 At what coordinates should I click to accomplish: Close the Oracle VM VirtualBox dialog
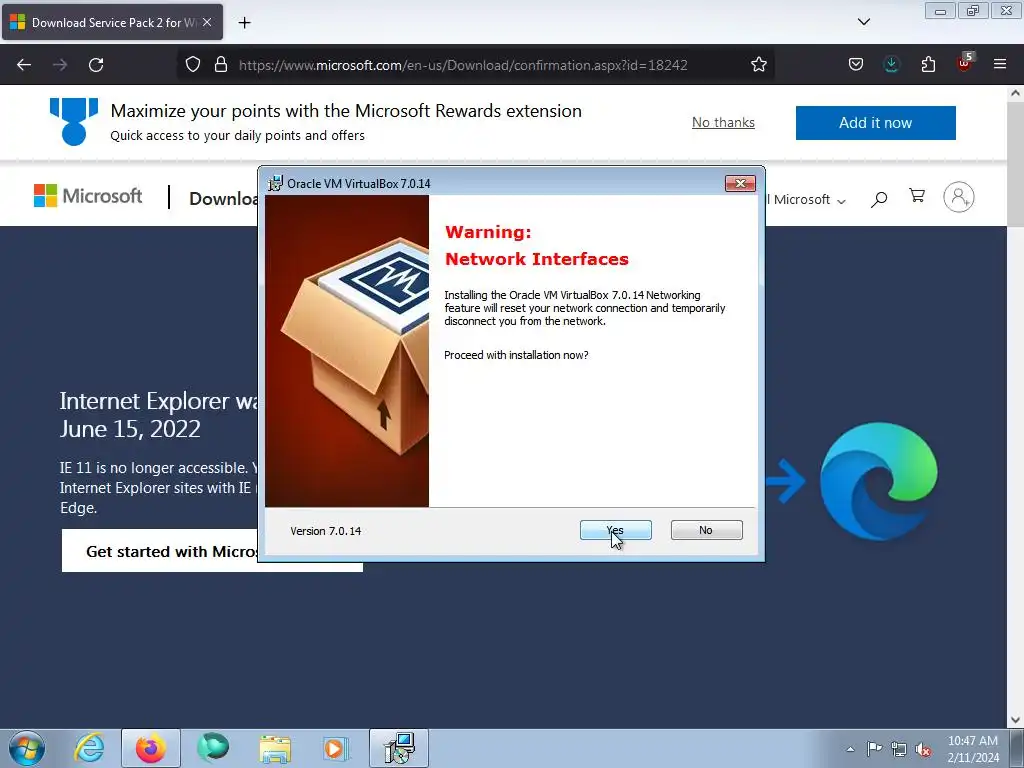pyautogui.click(x=740, y=184)
